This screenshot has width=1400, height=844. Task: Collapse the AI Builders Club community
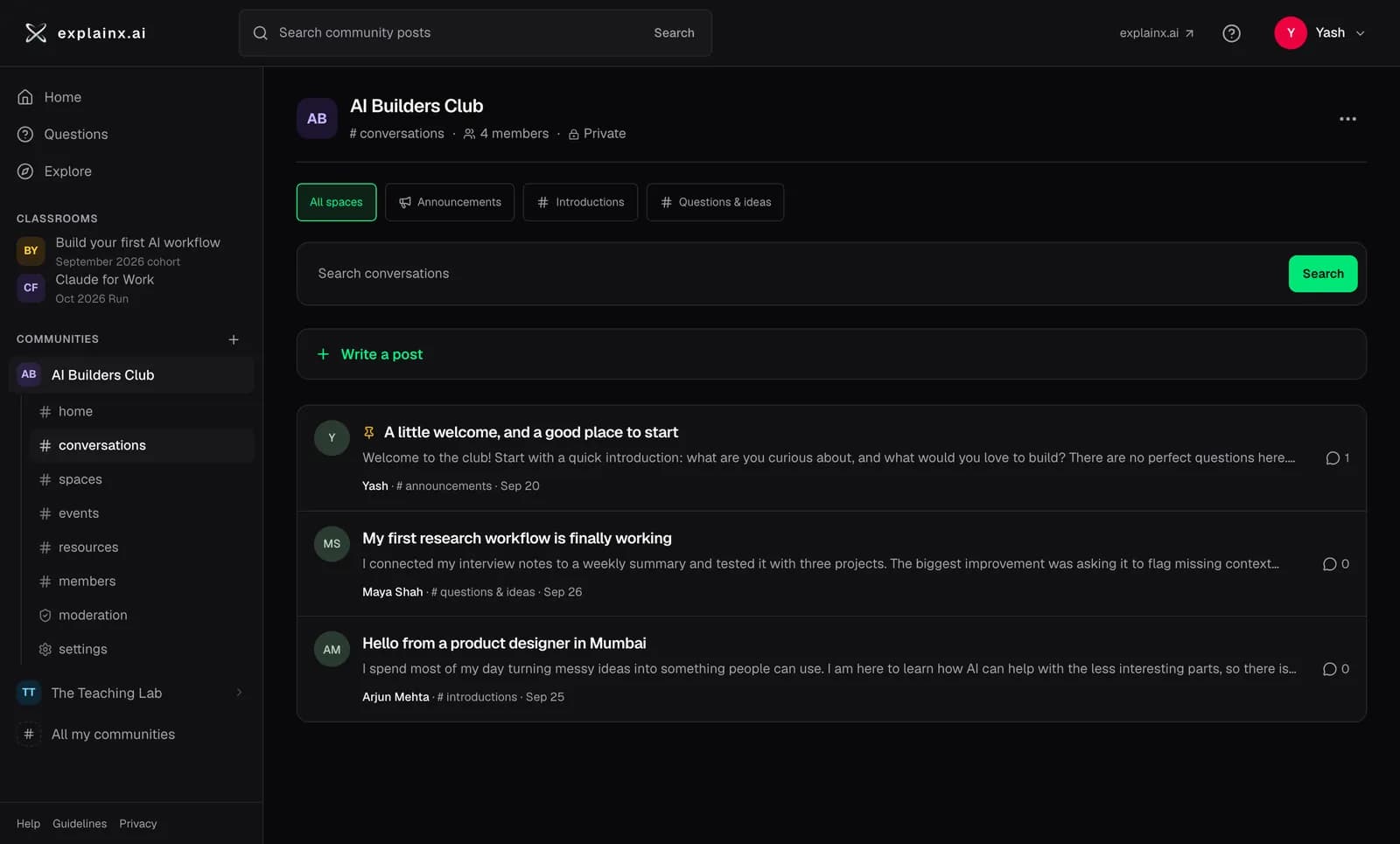pyautogui.click(x=131, y=375)
